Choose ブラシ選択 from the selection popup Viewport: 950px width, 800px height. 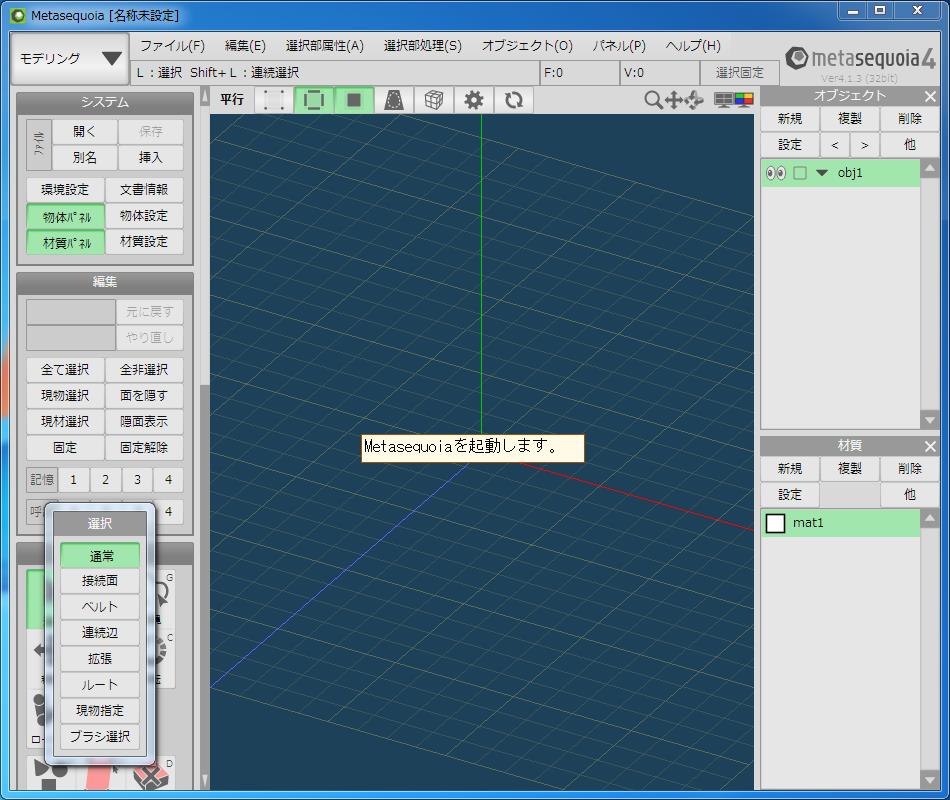100,737
